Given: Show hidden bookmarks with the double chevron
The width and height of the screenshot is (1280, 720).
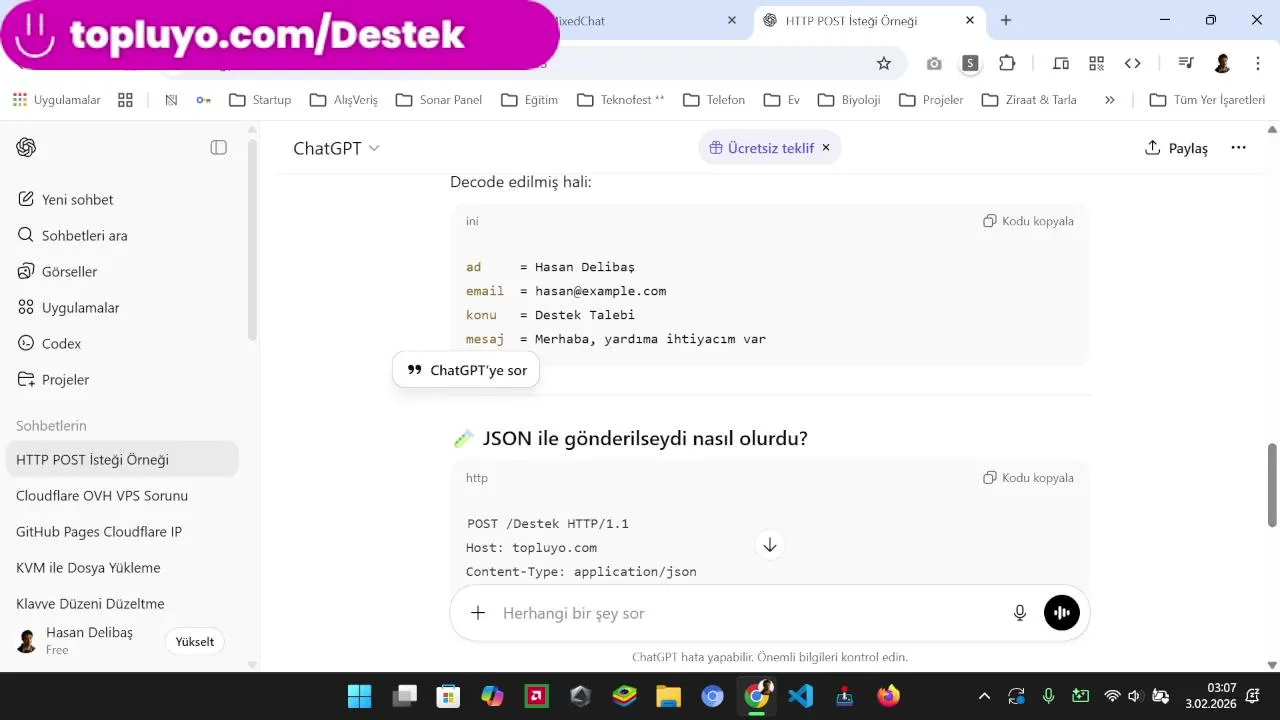Looking at the screenshot, I should coord(1109,100).
